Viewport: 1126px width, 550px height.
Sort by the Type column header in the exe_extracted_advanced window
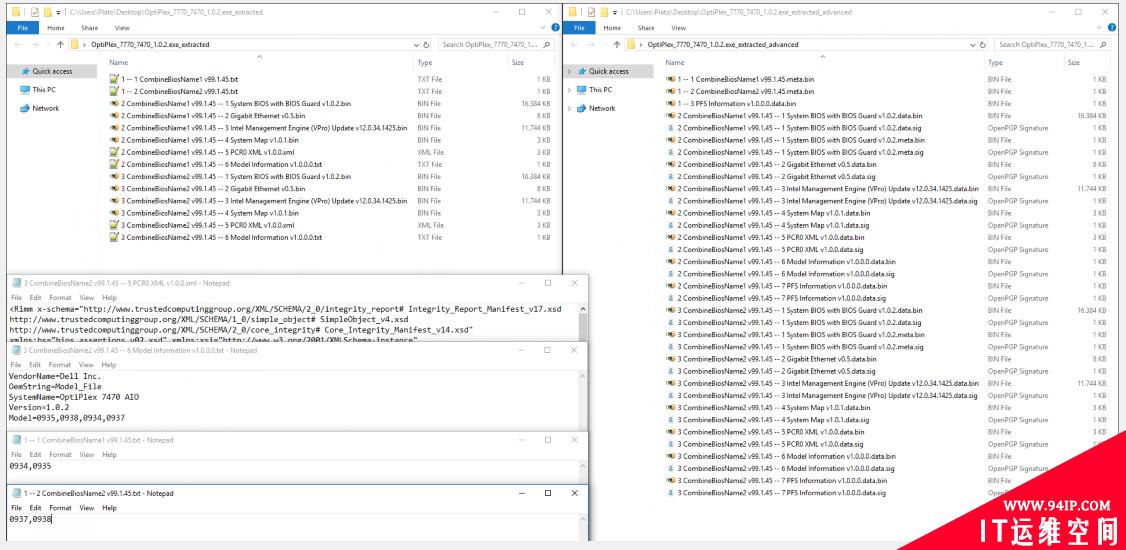coord(996,62)
